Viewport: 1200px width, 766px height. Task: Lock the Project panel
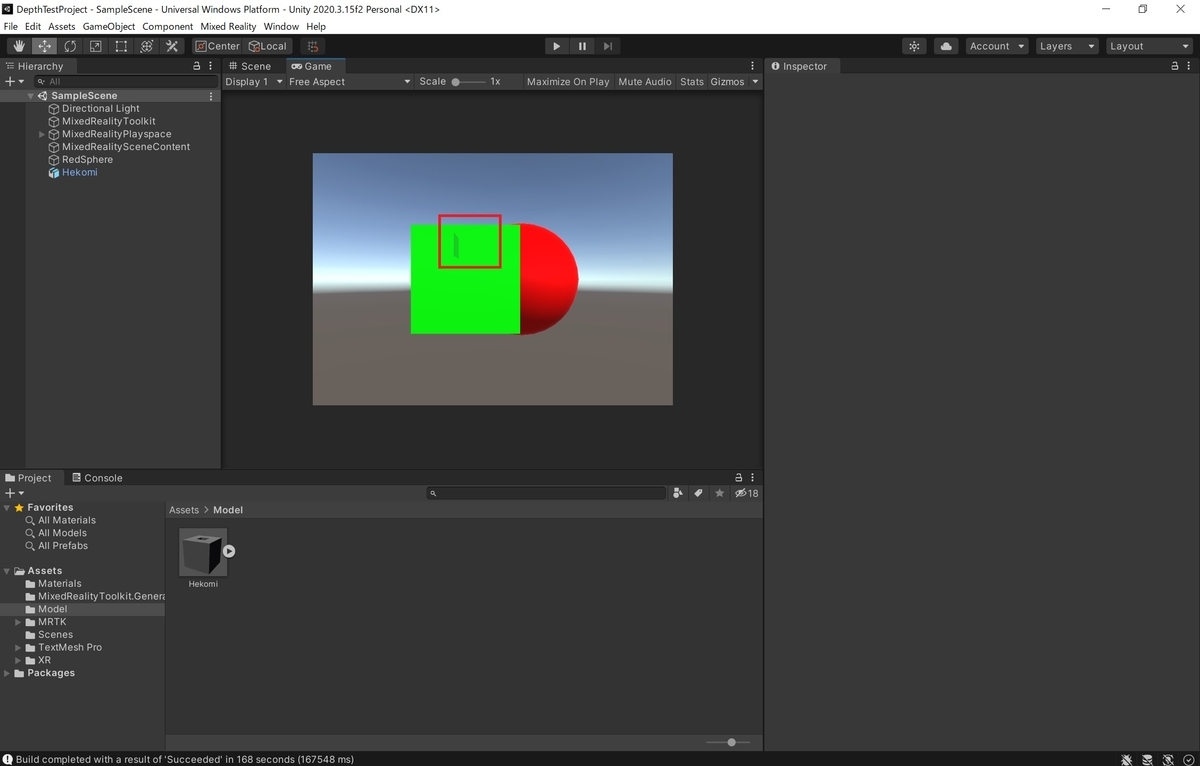(739, 478)
